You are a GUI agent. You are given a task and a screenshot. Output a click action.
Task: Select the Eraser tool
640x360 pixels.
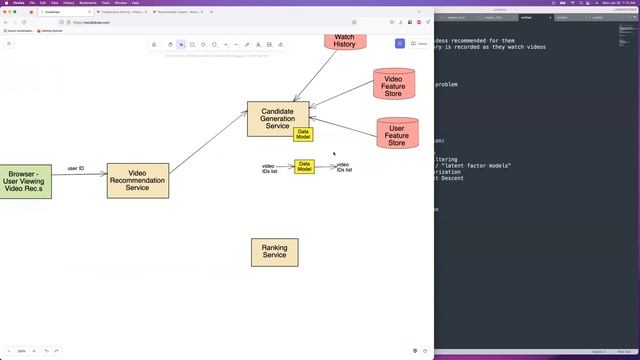point(280,44)
